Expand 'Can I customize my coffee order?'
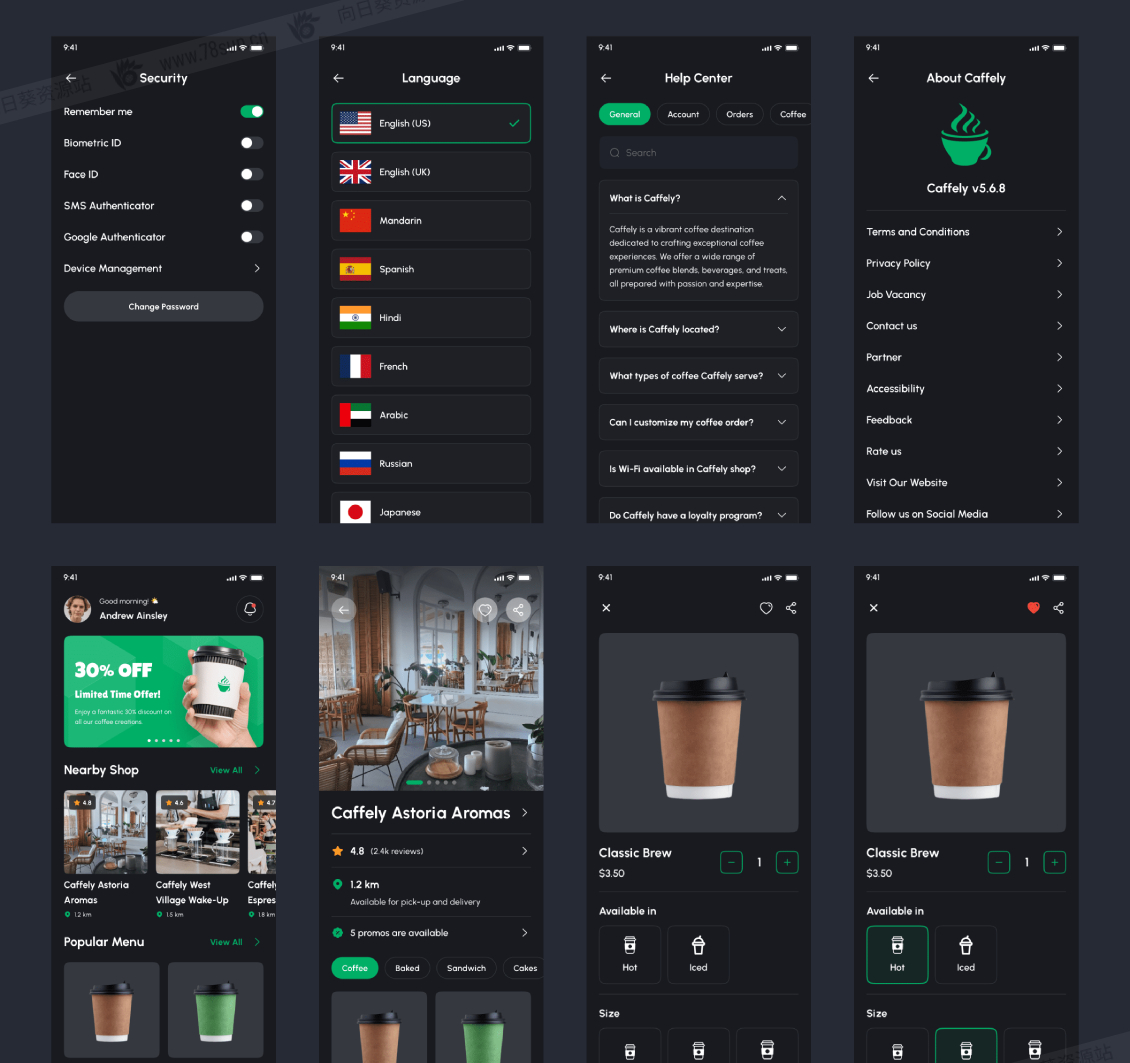Screen dimensions: 1130x1063 698,422
